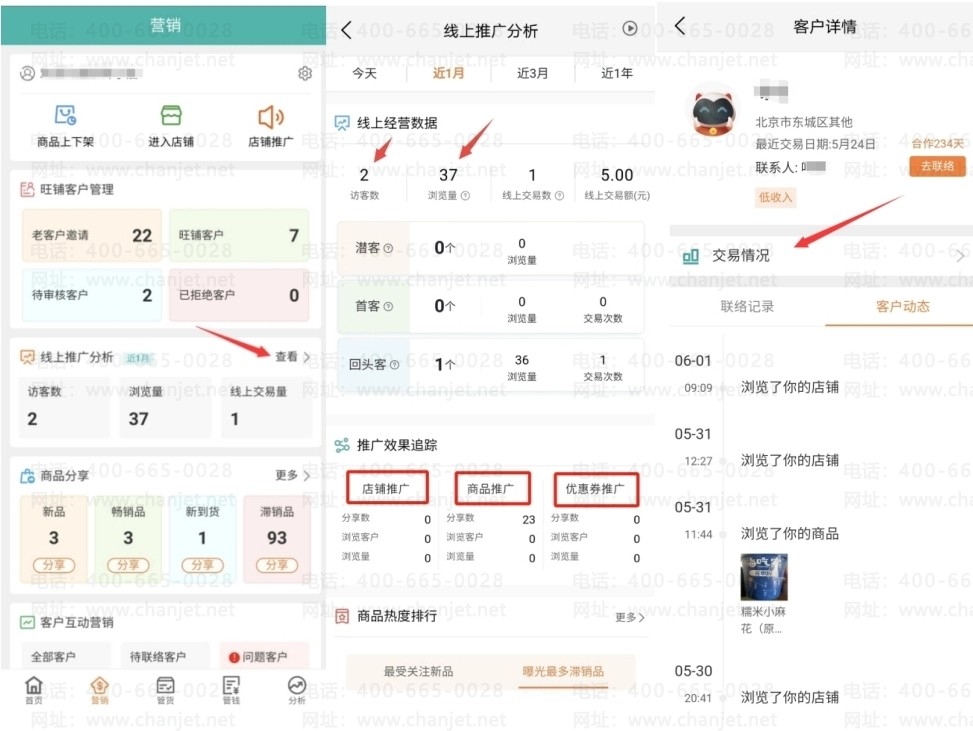Select 营销 bottom navigation icon
The height and width of the screenshot is (731, 973).
coord(99,685)
